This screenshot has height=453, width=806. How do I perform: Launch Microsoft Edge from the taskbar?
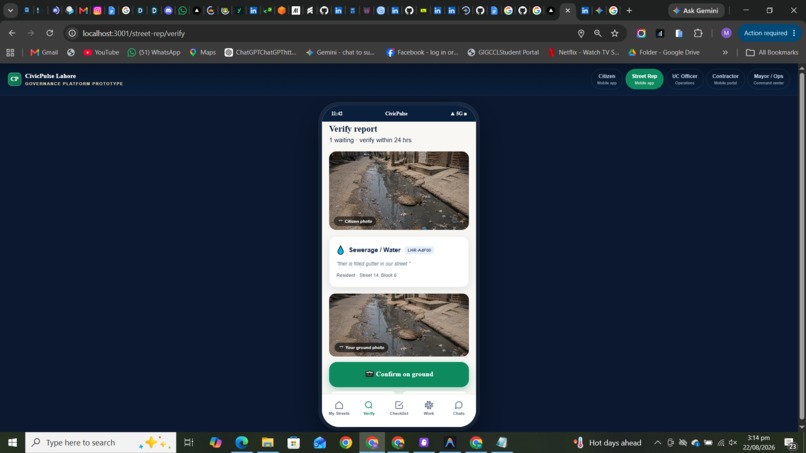[x=242, y=442]
